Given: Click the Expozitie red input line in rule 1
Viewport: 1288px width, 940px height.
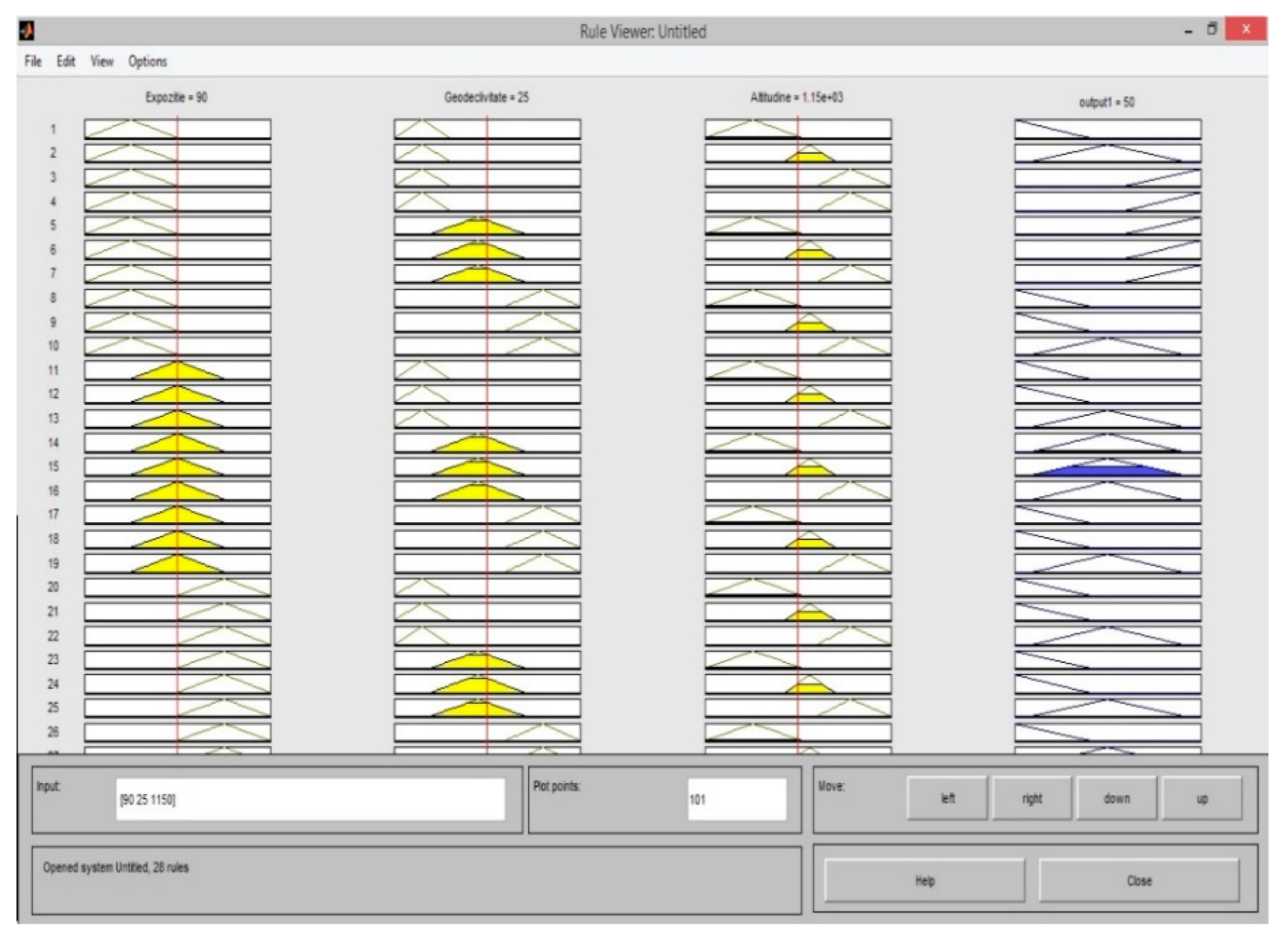Looking at the screenshot, I should click(x=177, y=129).
